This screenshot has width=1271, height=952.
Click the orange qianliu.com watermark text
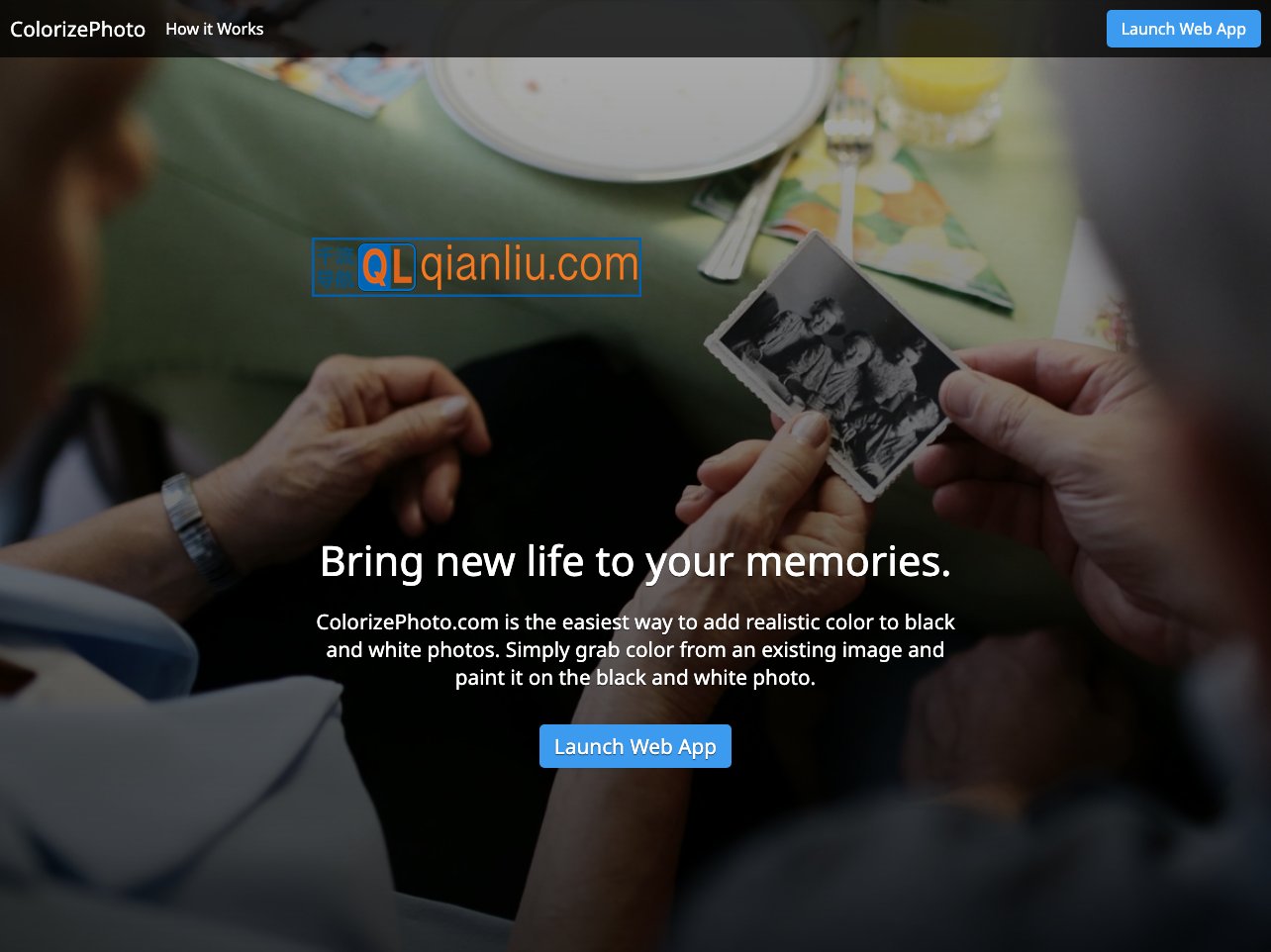coord(530,265)
